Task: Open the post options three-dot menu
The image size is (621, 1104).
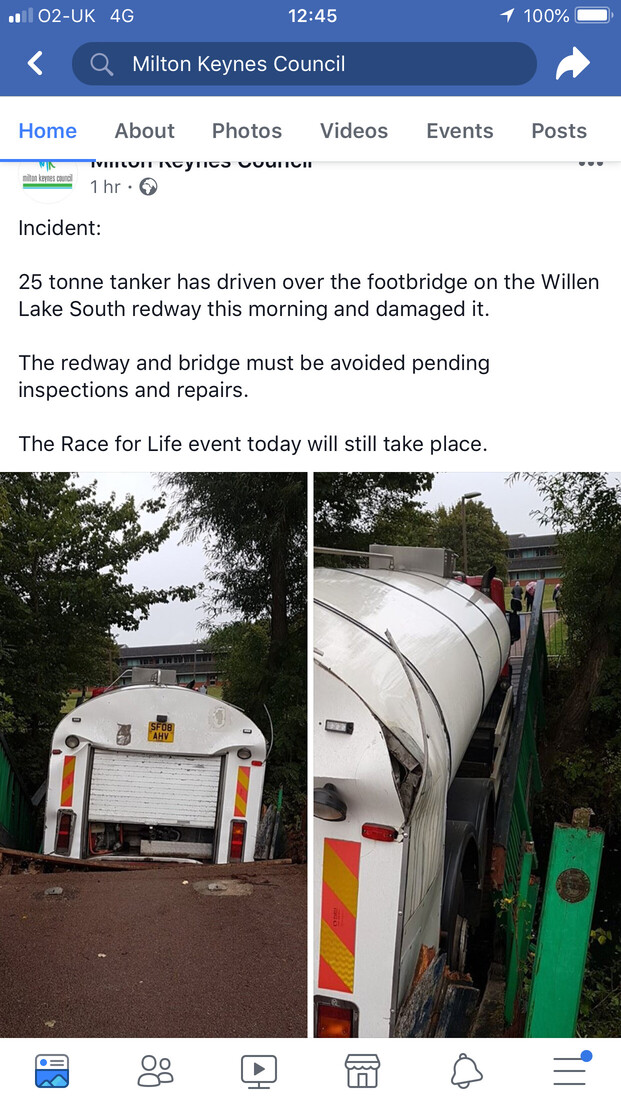Action: coord(590,164)
